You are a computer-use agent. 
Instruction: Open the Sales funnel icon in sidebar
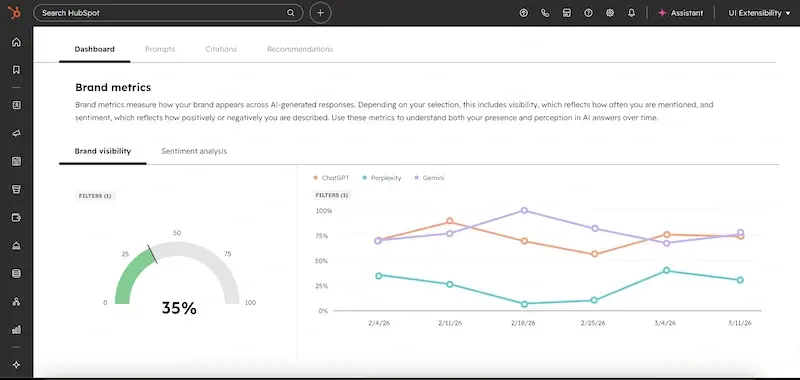click(16, 189)
